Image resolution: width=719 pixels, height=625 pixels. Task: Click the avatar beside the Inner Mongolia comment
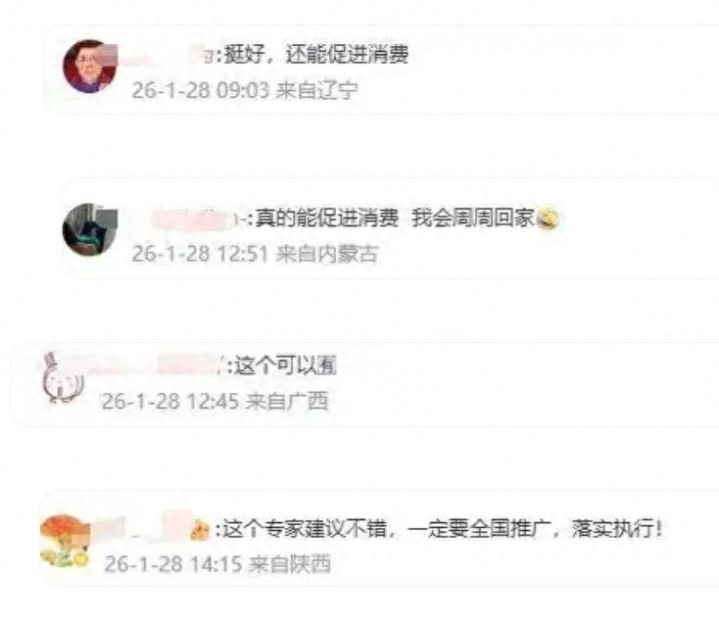coord(89,229)
